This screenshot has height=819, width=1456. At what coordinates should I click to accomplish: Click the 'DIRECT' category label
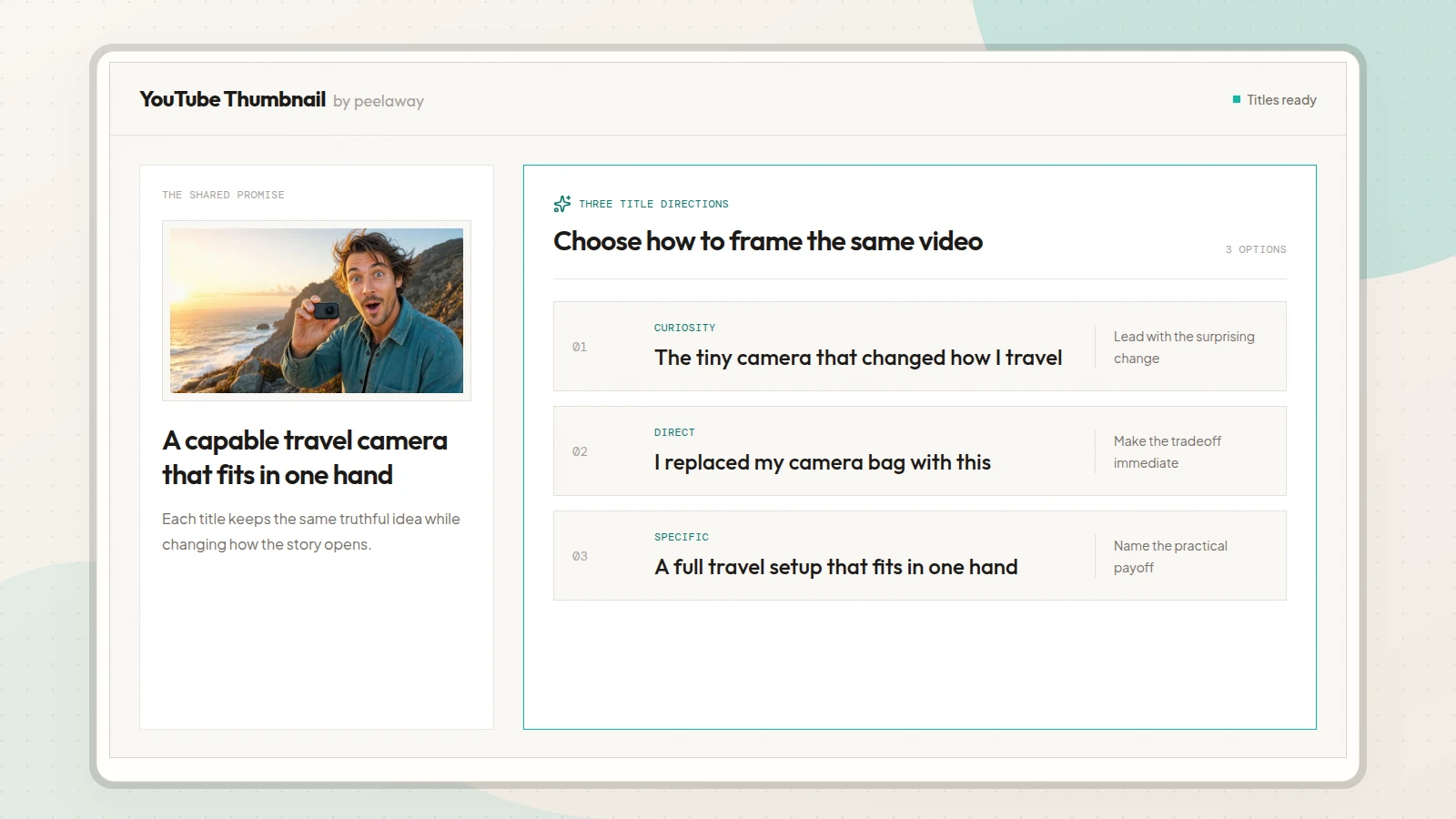674,432
